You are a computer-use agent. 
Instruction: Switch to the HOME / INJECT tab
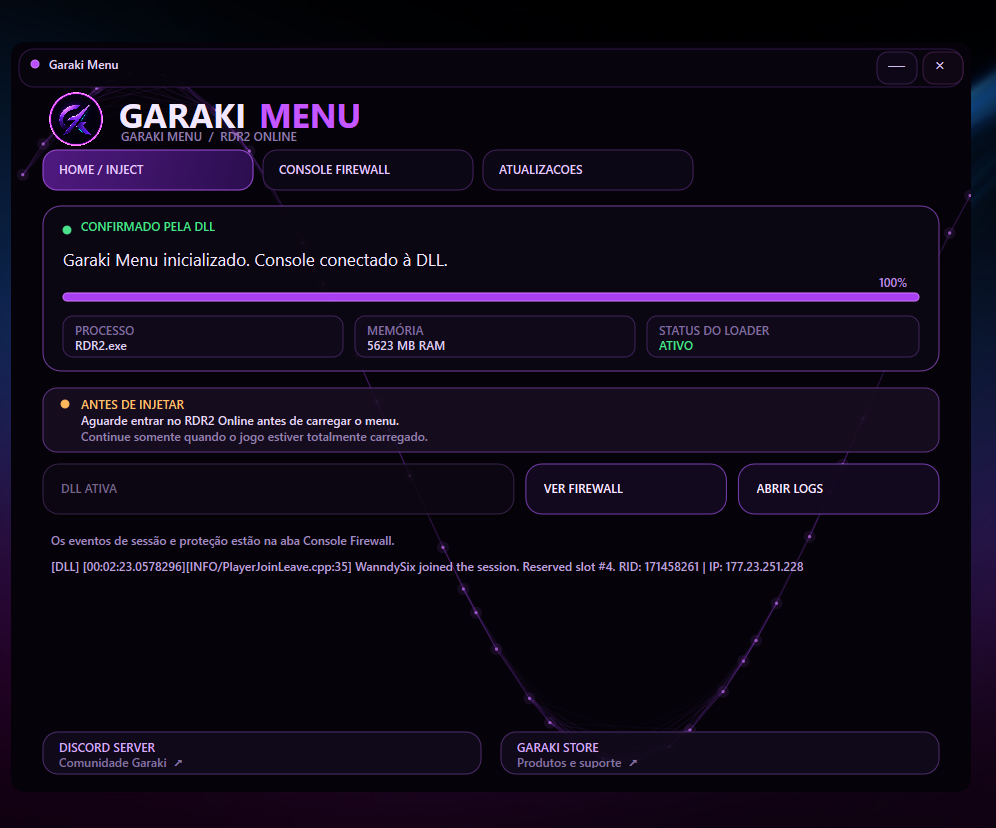click(148, 170)
